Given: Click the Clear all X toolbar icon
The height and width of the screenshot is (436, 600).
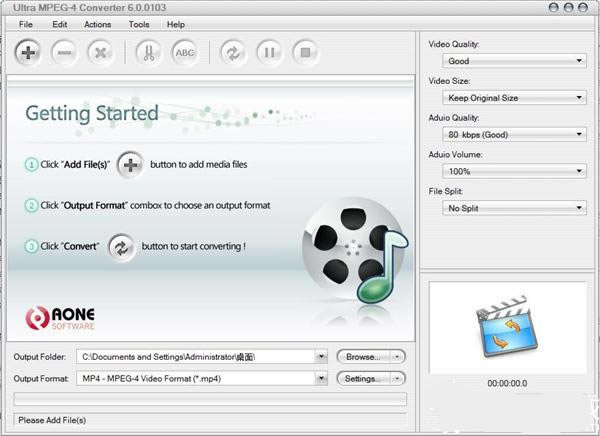Looking at the screenshot, I should (99, 53).
